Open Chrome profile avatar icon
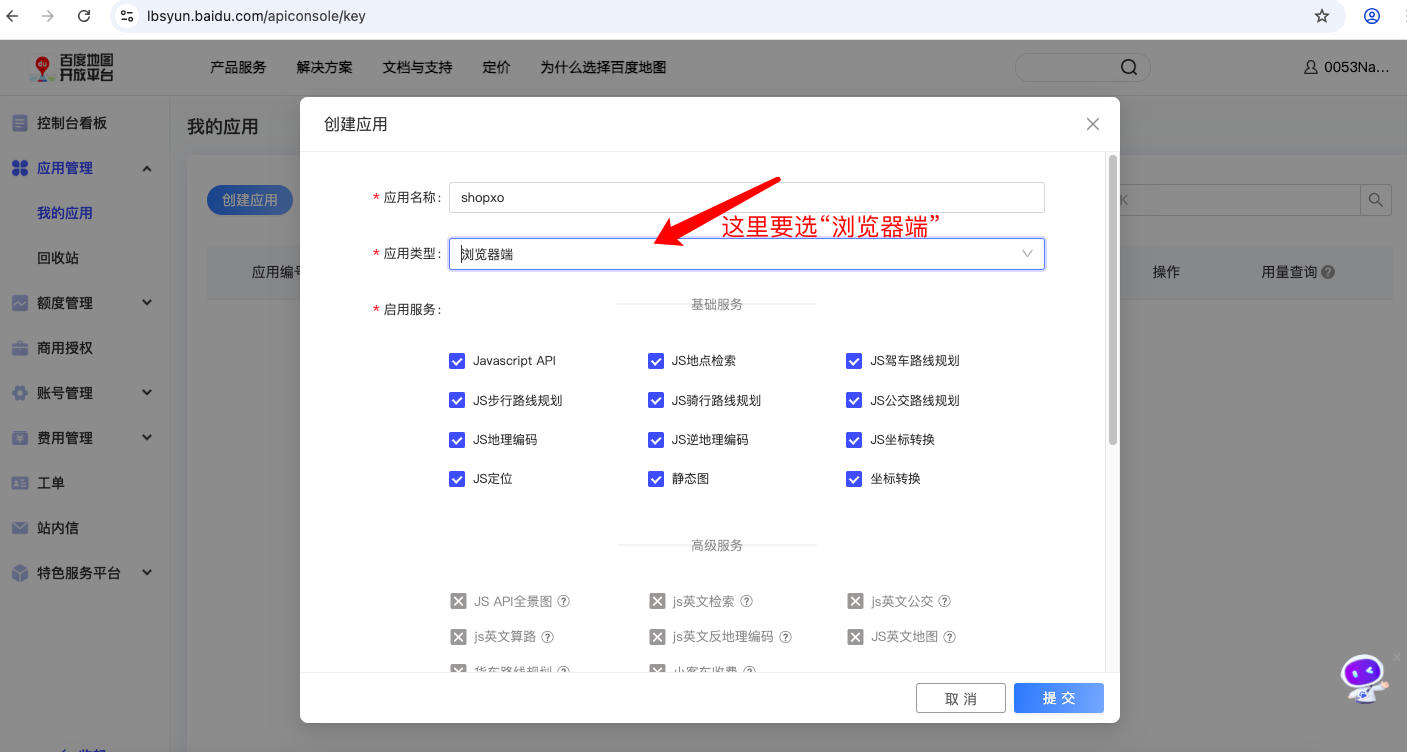Image resolution: width=1407 pixels, height=752 pixels. click(x=1373, y=16)
